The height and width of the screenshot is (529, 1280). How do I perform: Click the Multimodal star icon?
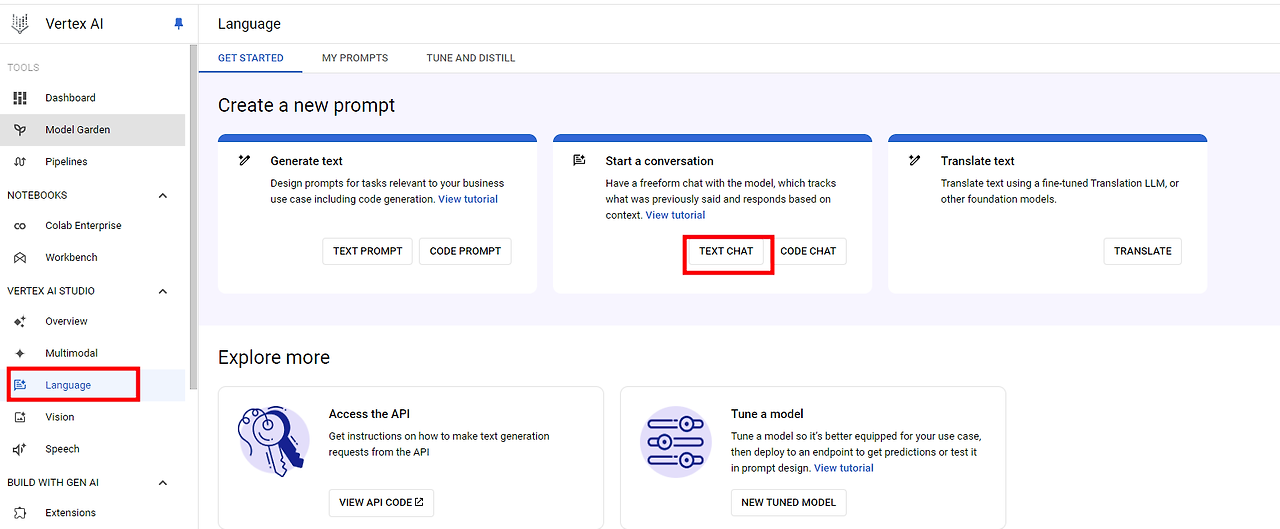[x=20, y=354]
